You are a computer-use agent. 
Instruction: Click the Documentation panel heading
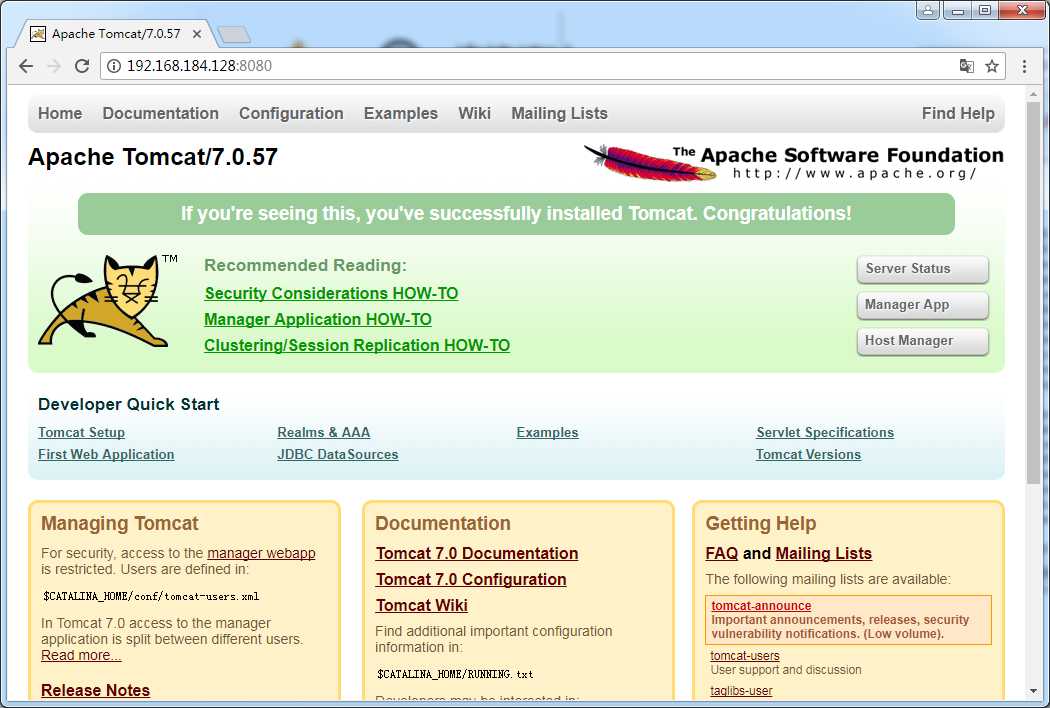[x=443, y=523]
